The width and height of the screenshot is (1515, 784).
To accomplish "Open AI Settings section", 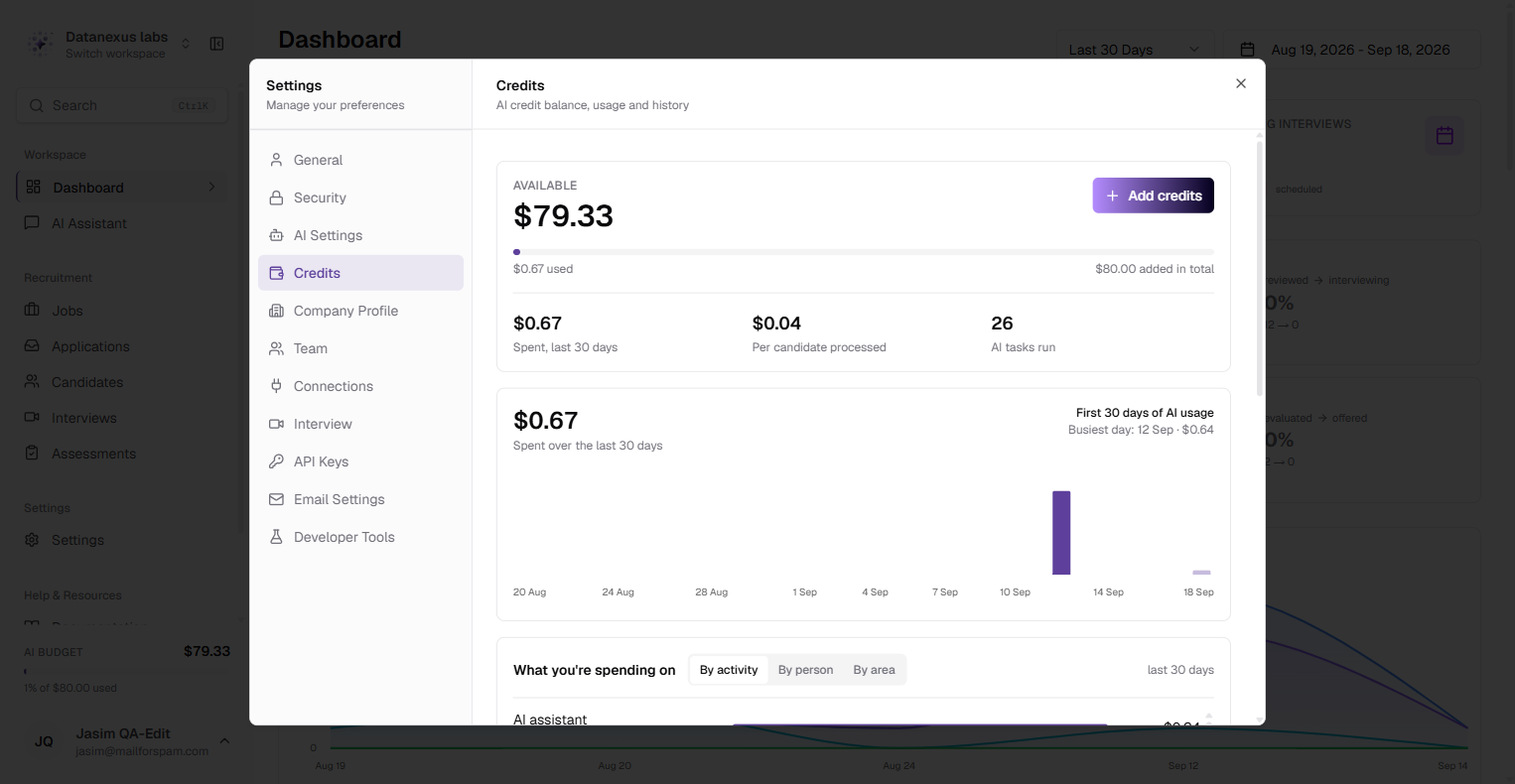I will click(360, 235).
